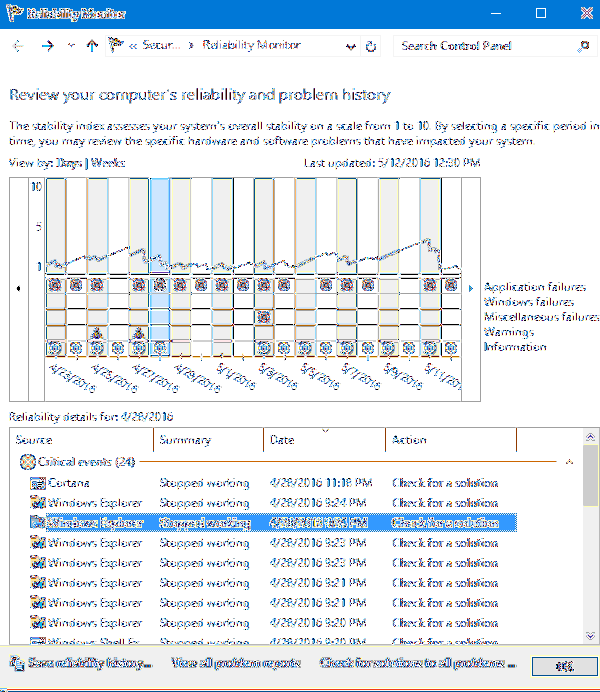Open the recent locations dropdown
Viewport: 600px width, 692px height.
click(x=70, y=46)
